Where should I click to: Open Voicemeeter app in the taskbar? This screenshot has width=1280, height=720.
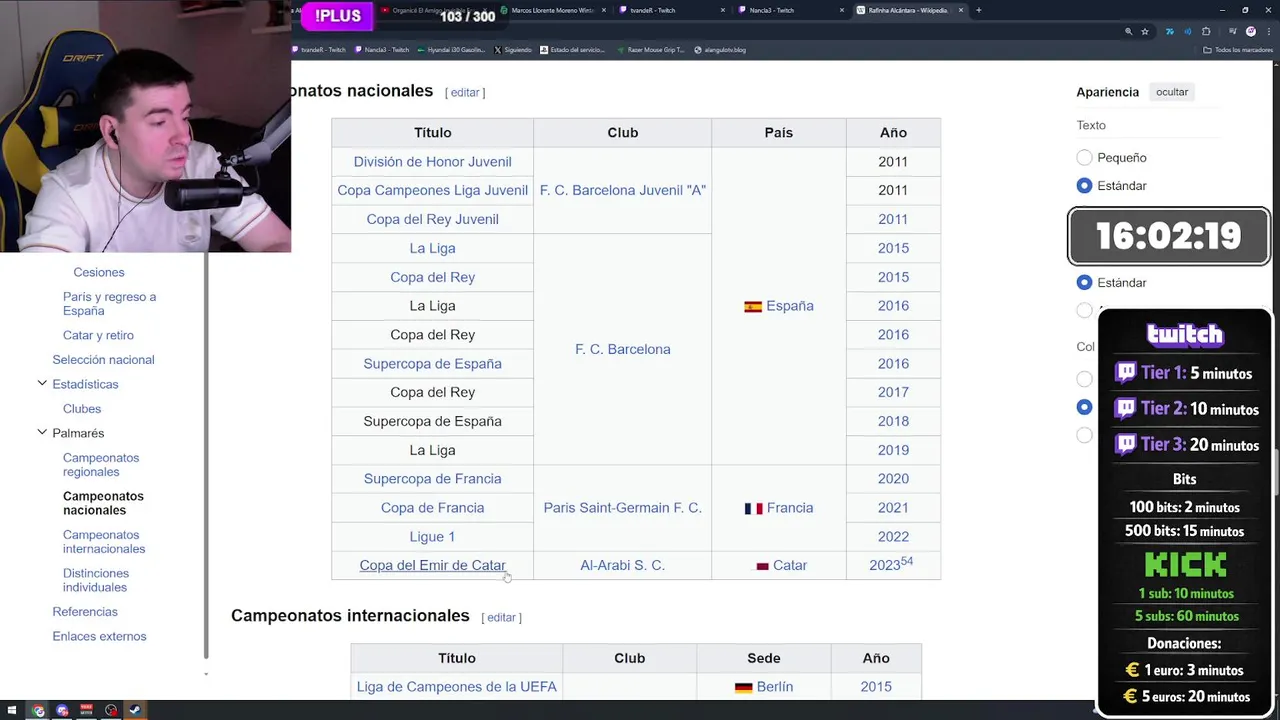[86, 710]
